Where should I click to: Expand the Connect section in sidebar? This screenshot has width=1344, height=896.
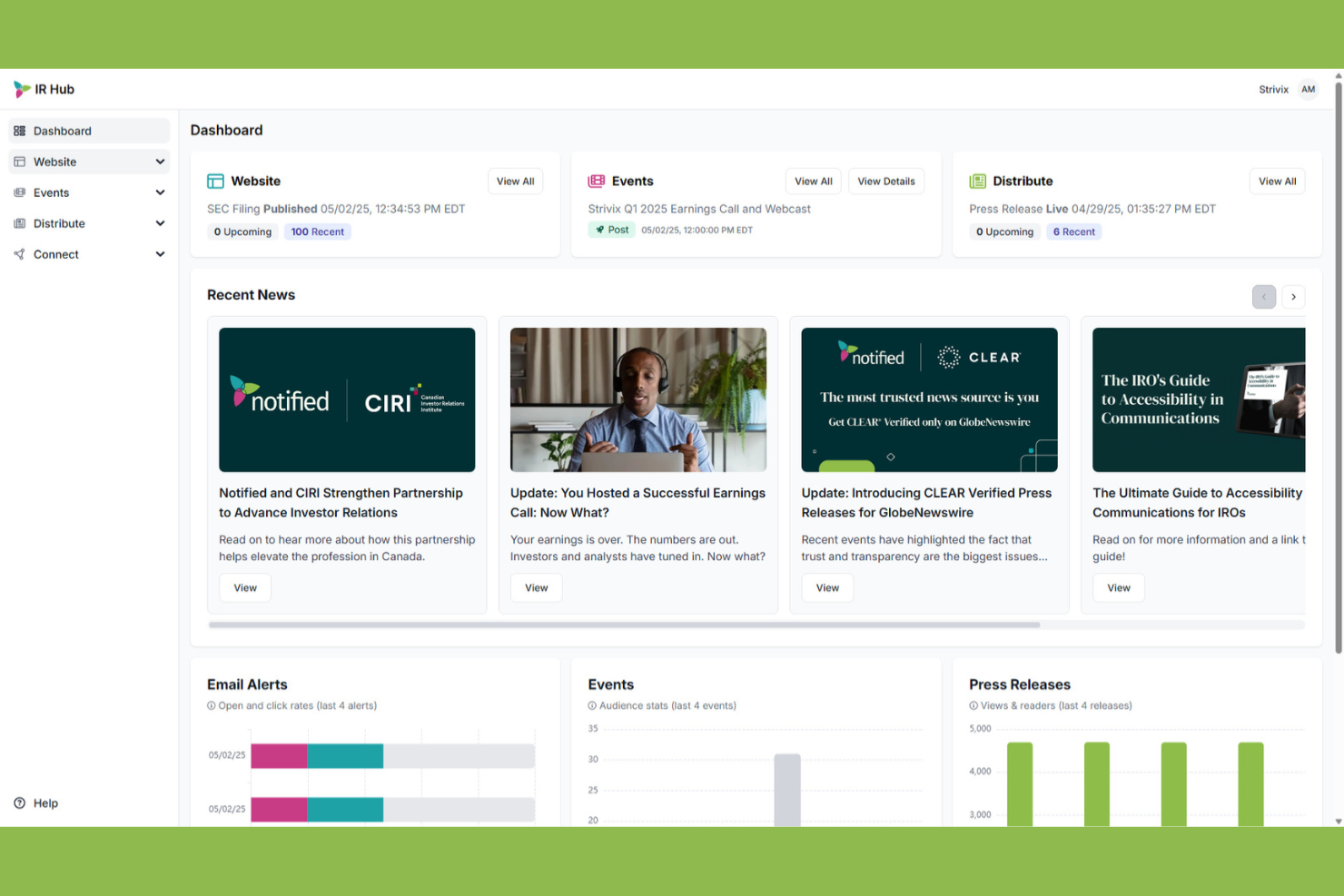160,254
